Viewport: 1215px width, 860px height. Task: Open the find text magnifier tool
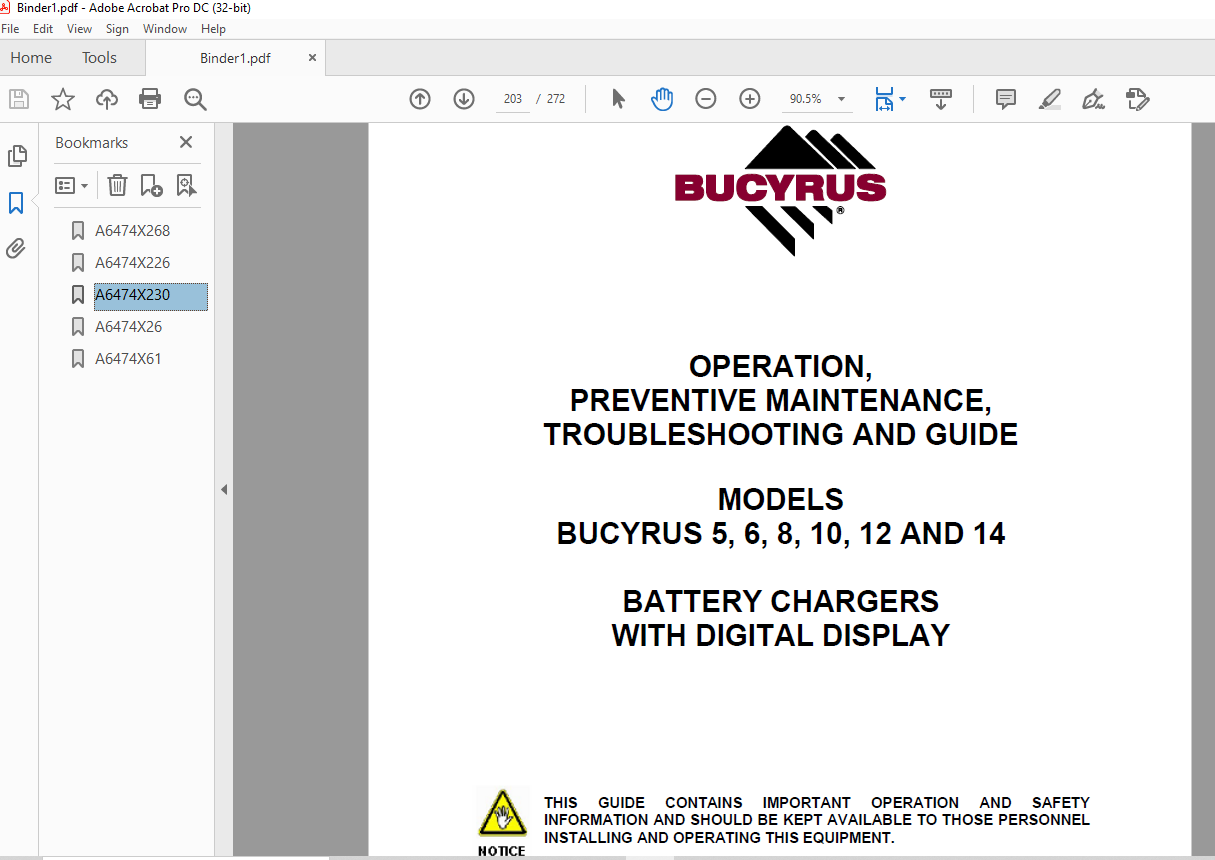pos(195,99)
